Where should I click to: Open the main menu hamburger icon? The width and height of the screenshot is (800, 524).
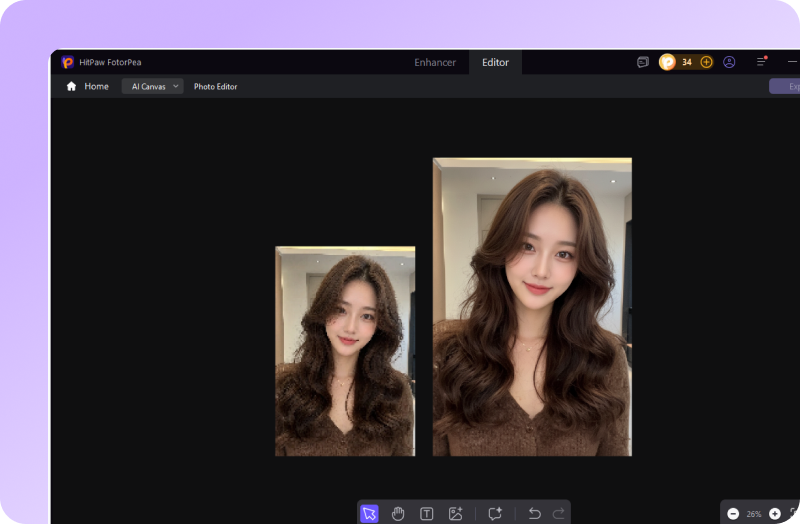pyautogui.click(x=761, y=62)
